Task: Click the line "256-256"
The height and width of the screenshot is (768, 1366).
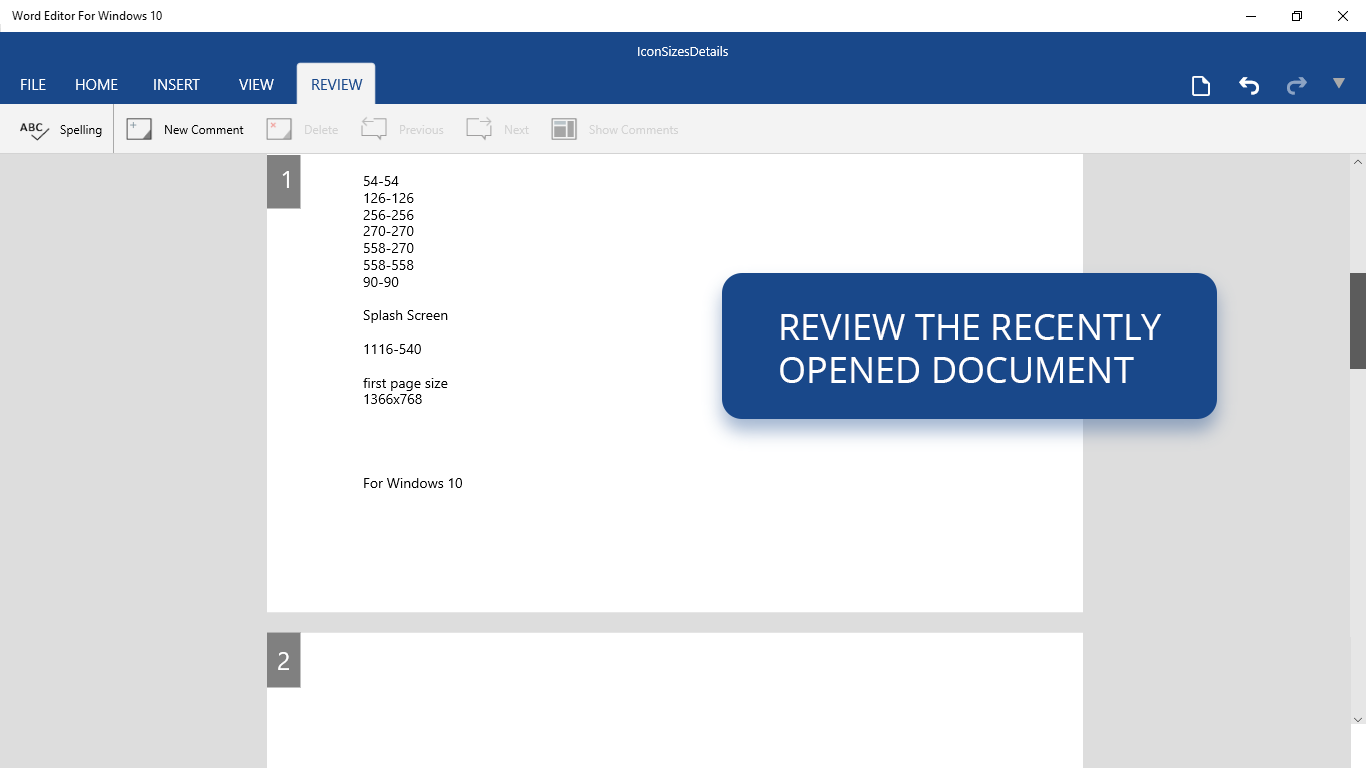Action: point(388,215)
